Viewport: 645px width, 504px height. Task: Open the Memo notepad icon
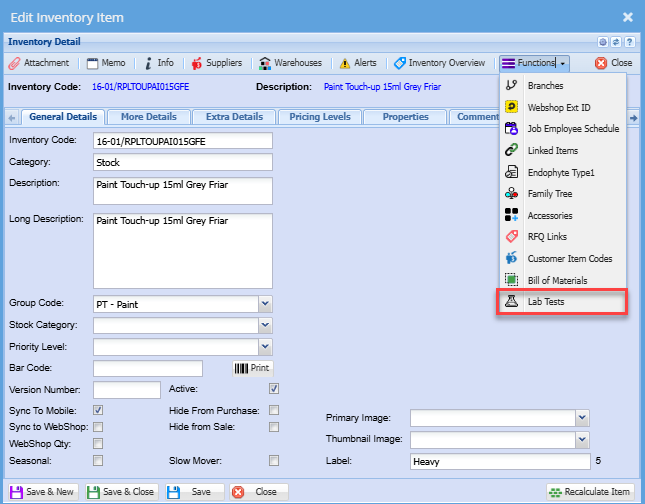coord(93,63)
